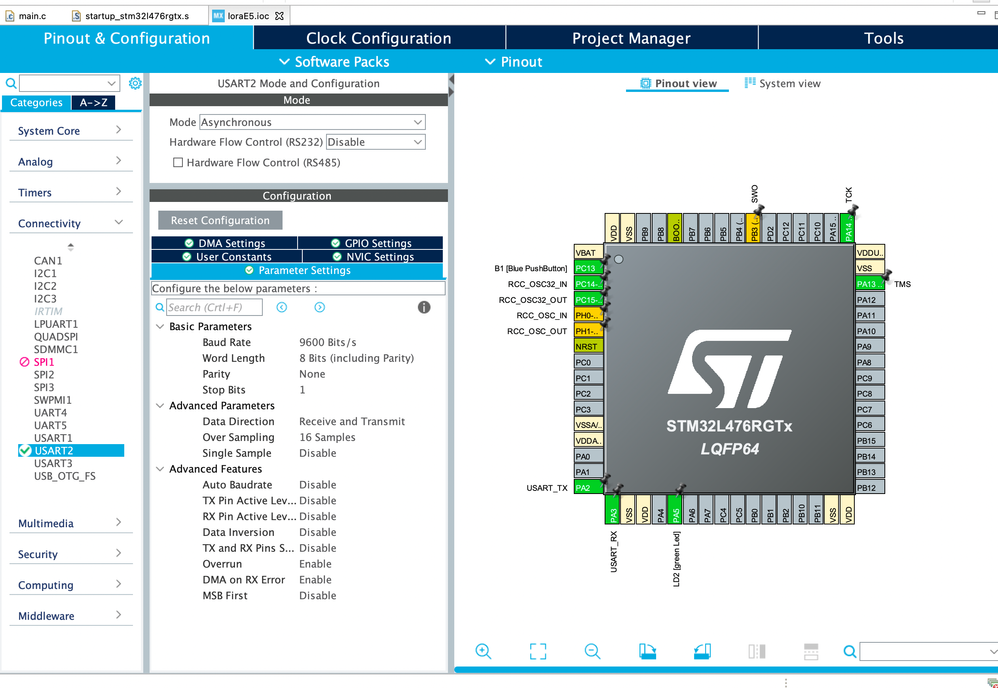
Task: Open the NVIC Settings tab
Action: coord(373,256)
